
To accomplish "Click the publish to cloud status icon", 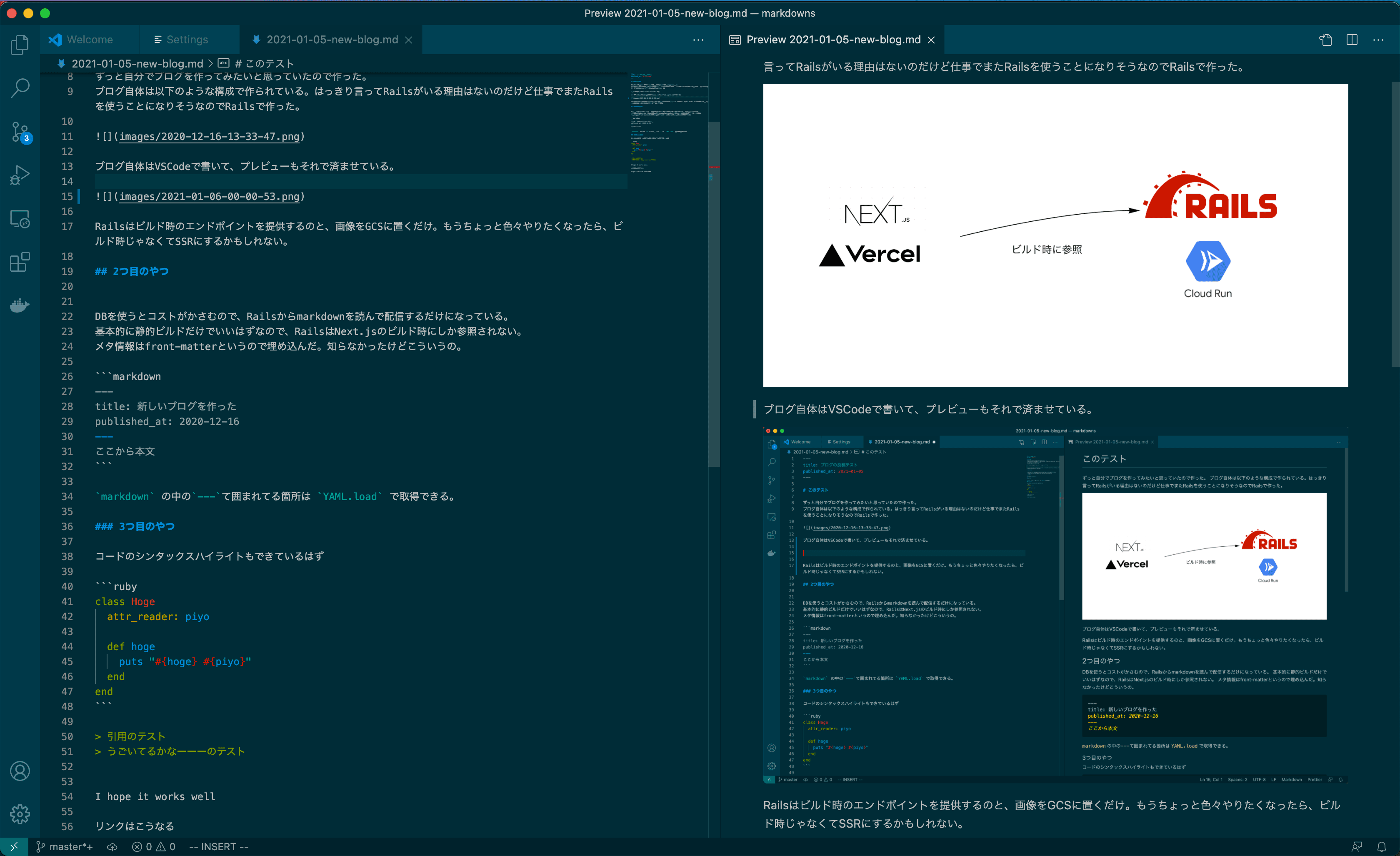I will 112,846.
